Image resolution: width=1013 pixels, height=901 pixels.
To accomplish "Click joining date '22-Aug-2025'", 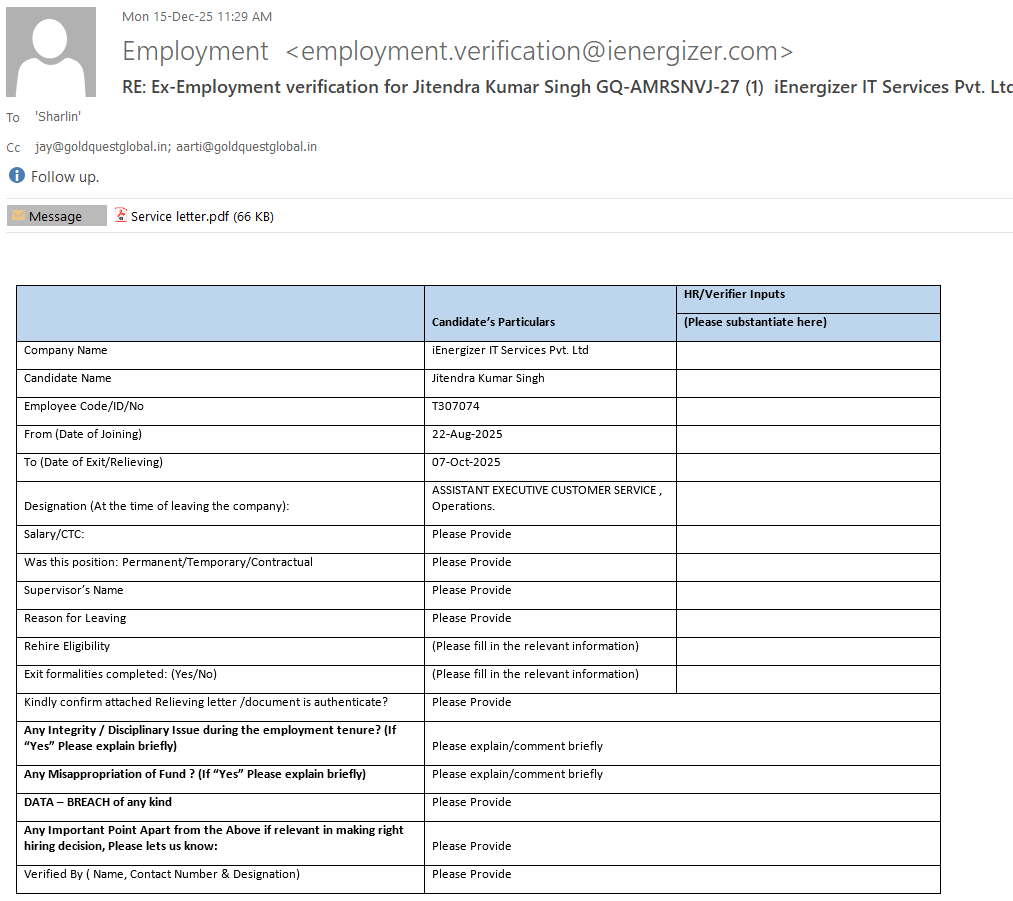I will pyautogui.click(x=466, y=434).
